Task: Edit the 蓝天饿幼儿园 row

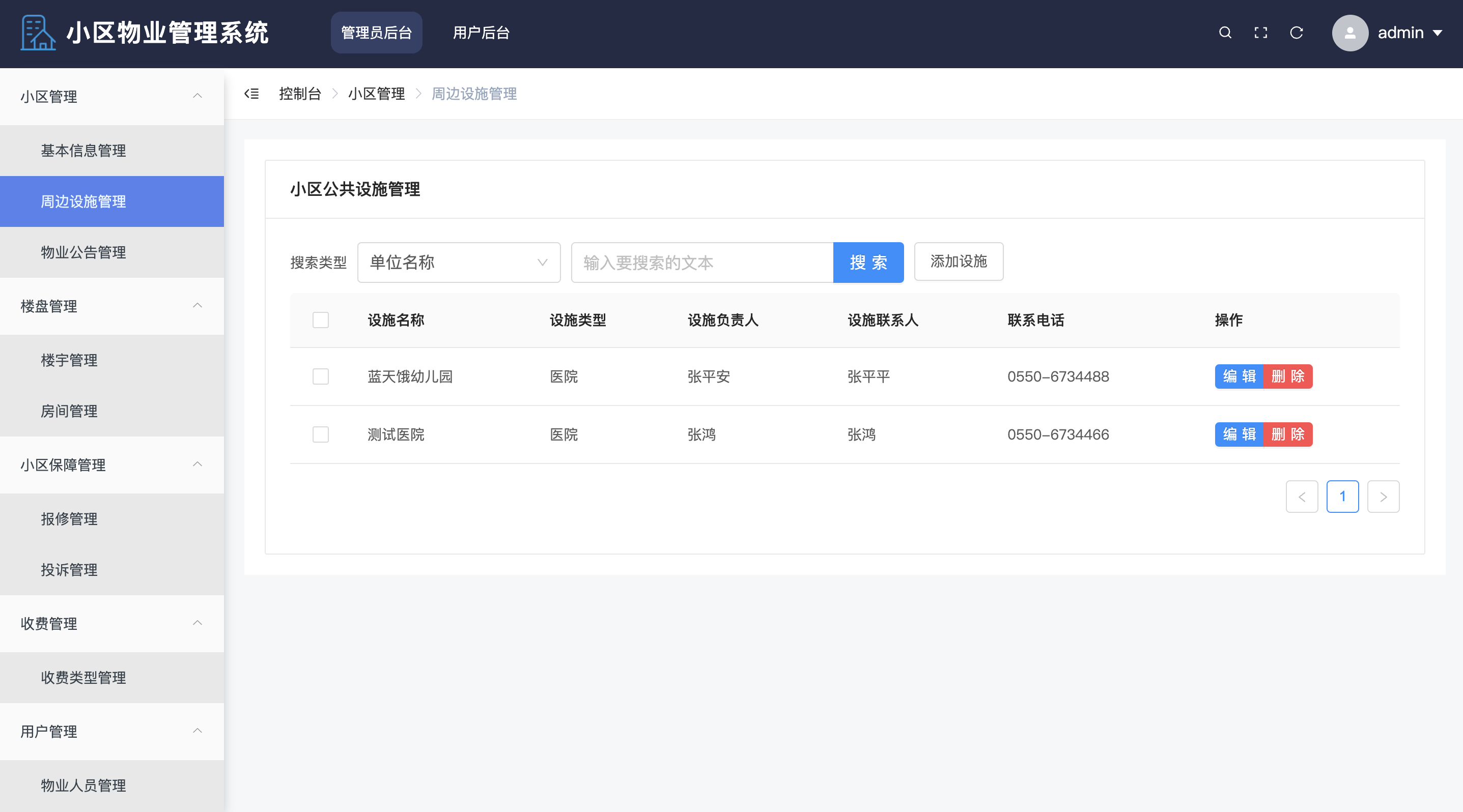Action: (1239, 376)
